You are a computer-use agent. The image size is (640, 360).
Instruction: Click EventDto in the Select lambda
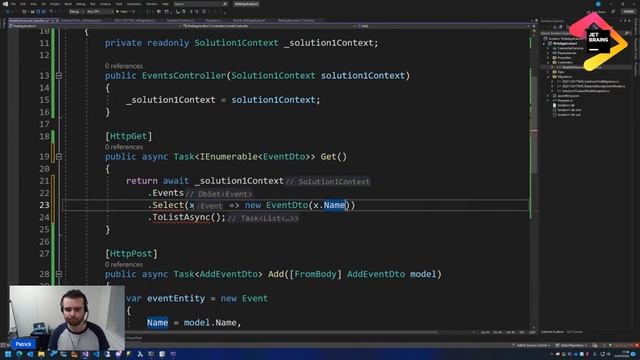tap(287, 205)
